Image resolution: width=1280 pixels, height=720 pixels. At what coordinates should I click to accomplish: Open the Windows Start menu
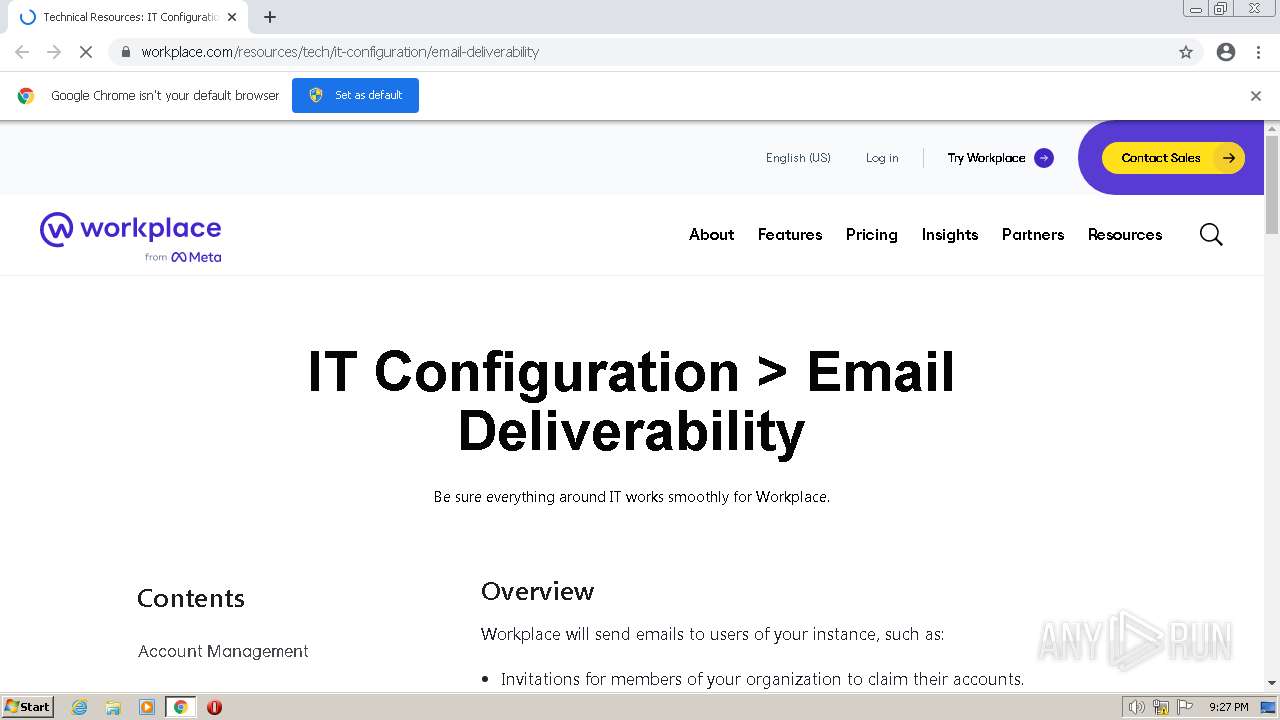tap(27, 707)
